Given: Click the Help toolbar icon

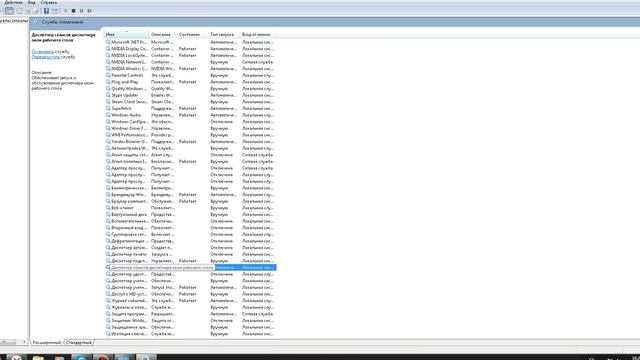Looking at the screenshot, I should point(46,11).
